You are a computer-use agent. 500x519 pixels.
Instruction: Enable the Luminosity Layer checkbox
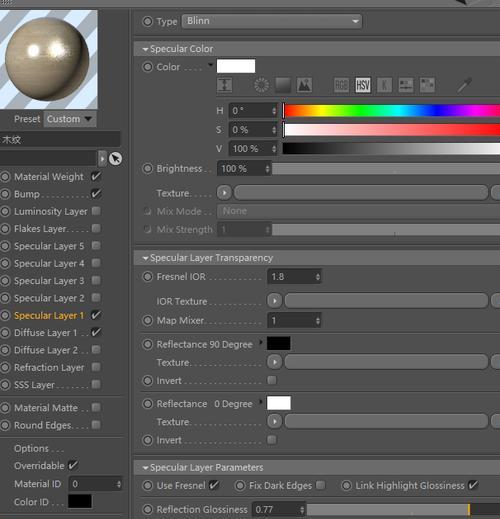tap(96, 211)
